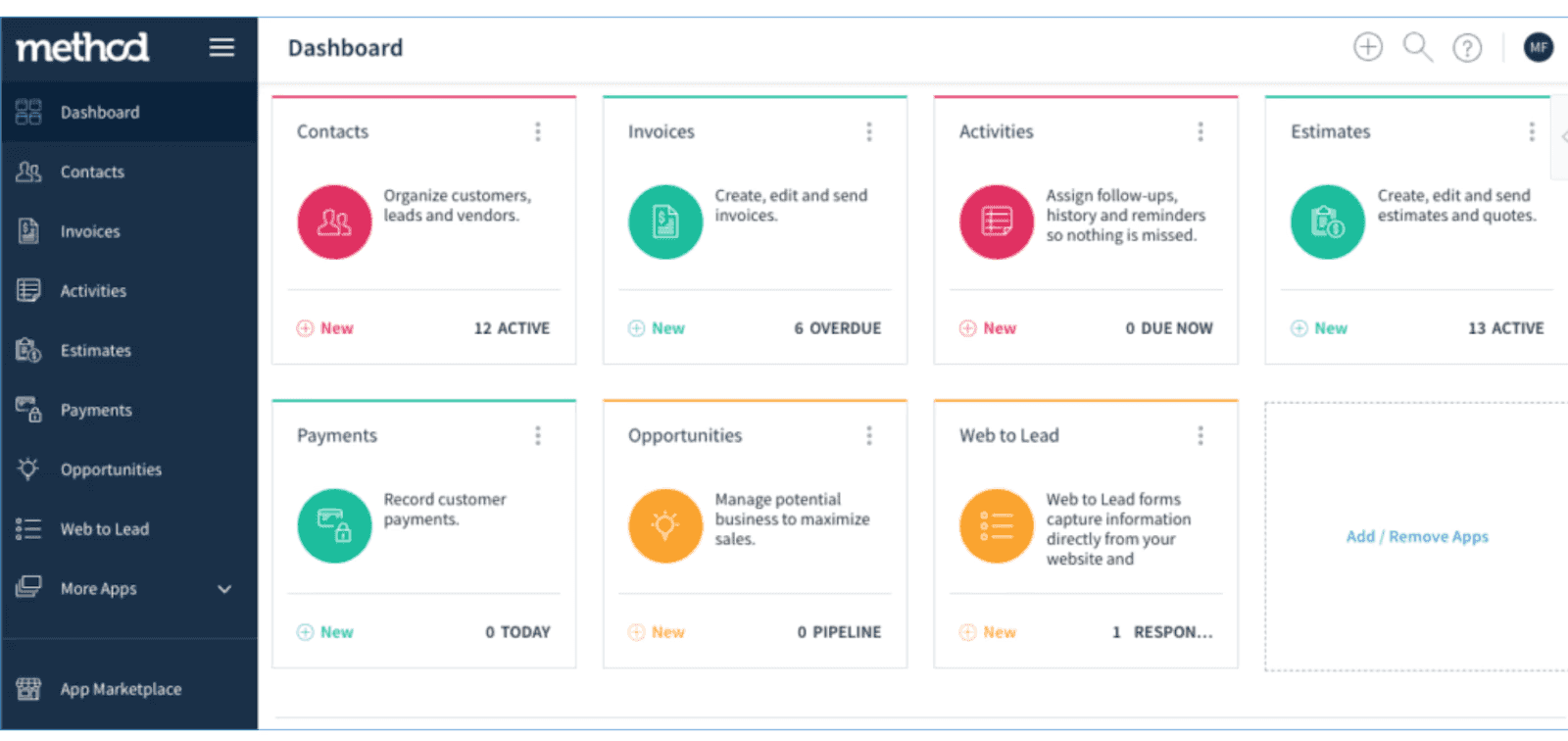Click the green Payments card circle icon
Screen dimensions: 1568x741
tap(334, 526)
